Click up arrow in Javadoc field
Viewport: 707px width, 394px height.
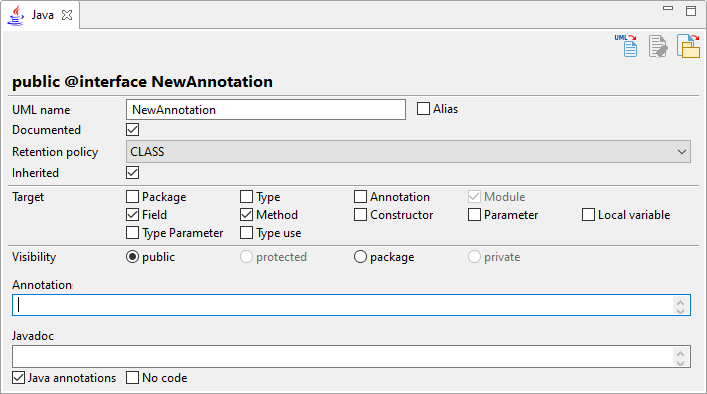click(x=680, y=353)
